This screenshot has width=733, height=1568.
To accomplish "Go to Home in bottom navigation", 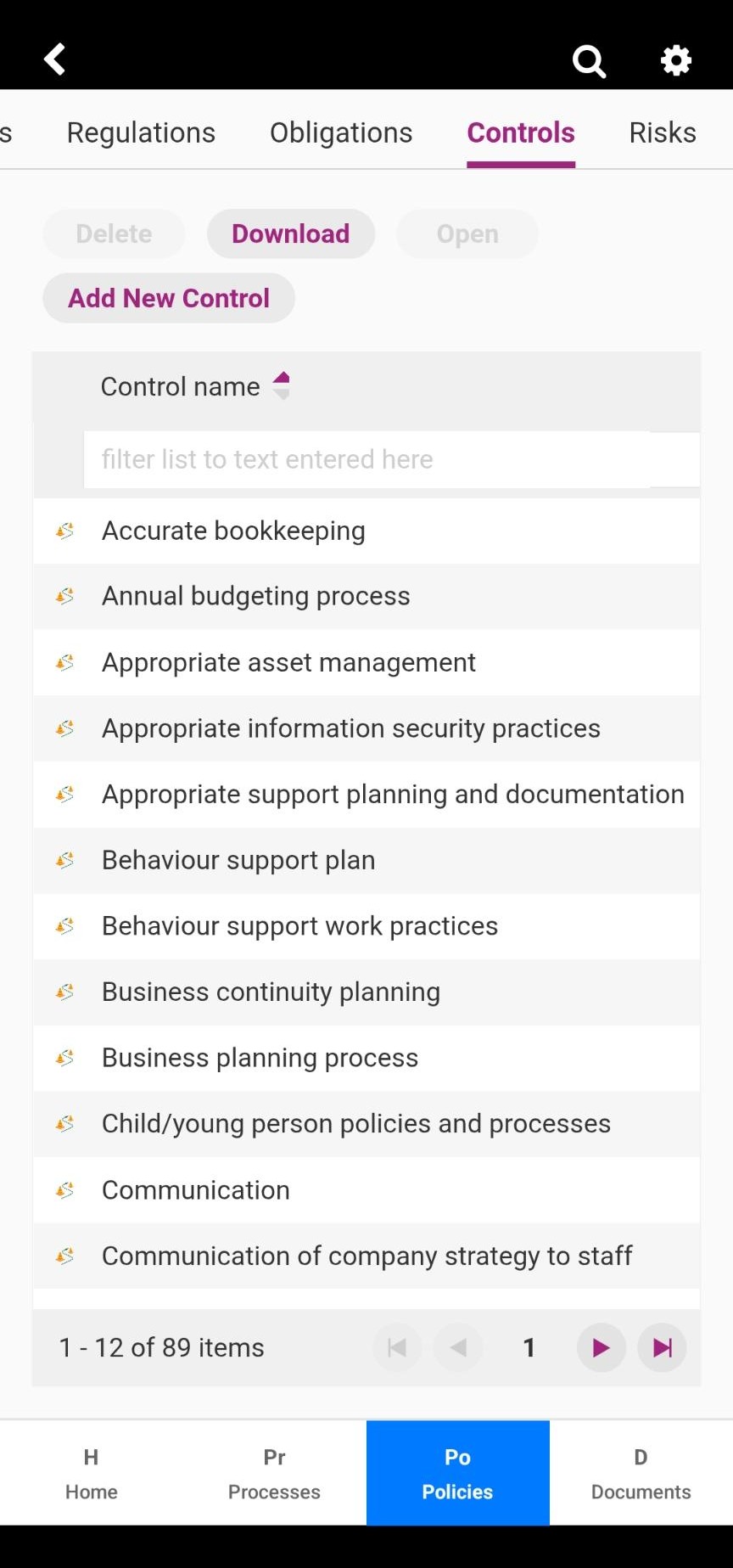I will pos(92,1473).
